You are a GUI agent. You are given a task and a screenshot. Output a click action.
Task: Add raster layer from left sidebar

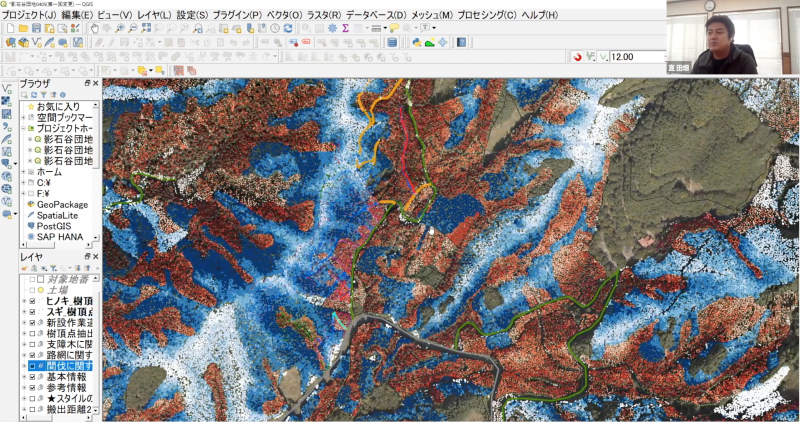pyautogui.click(x=7, y=101)
